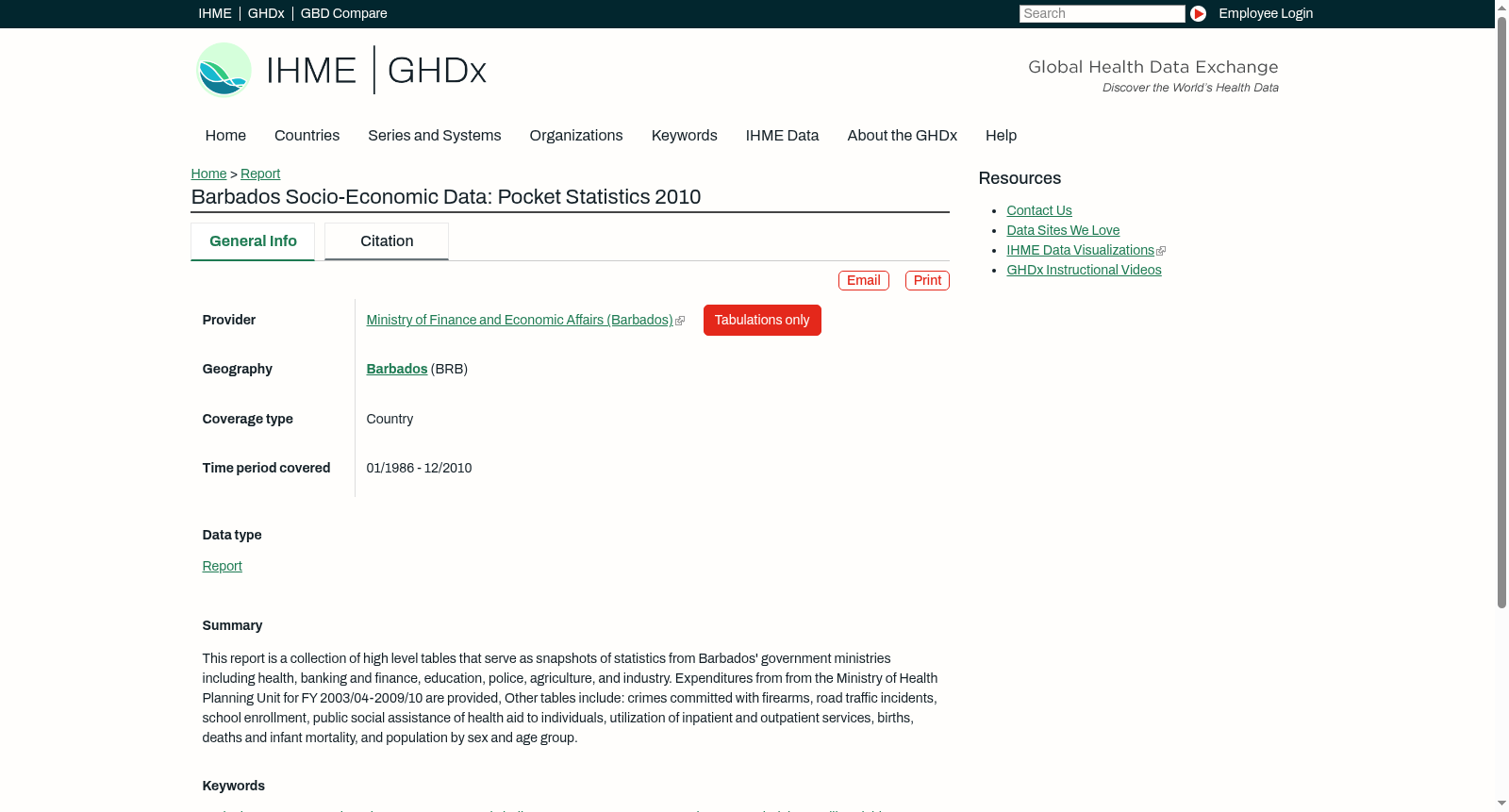Follow Home breadcrumb link
Viewport: 1509px width, 812px height.
tap(208, 174)
